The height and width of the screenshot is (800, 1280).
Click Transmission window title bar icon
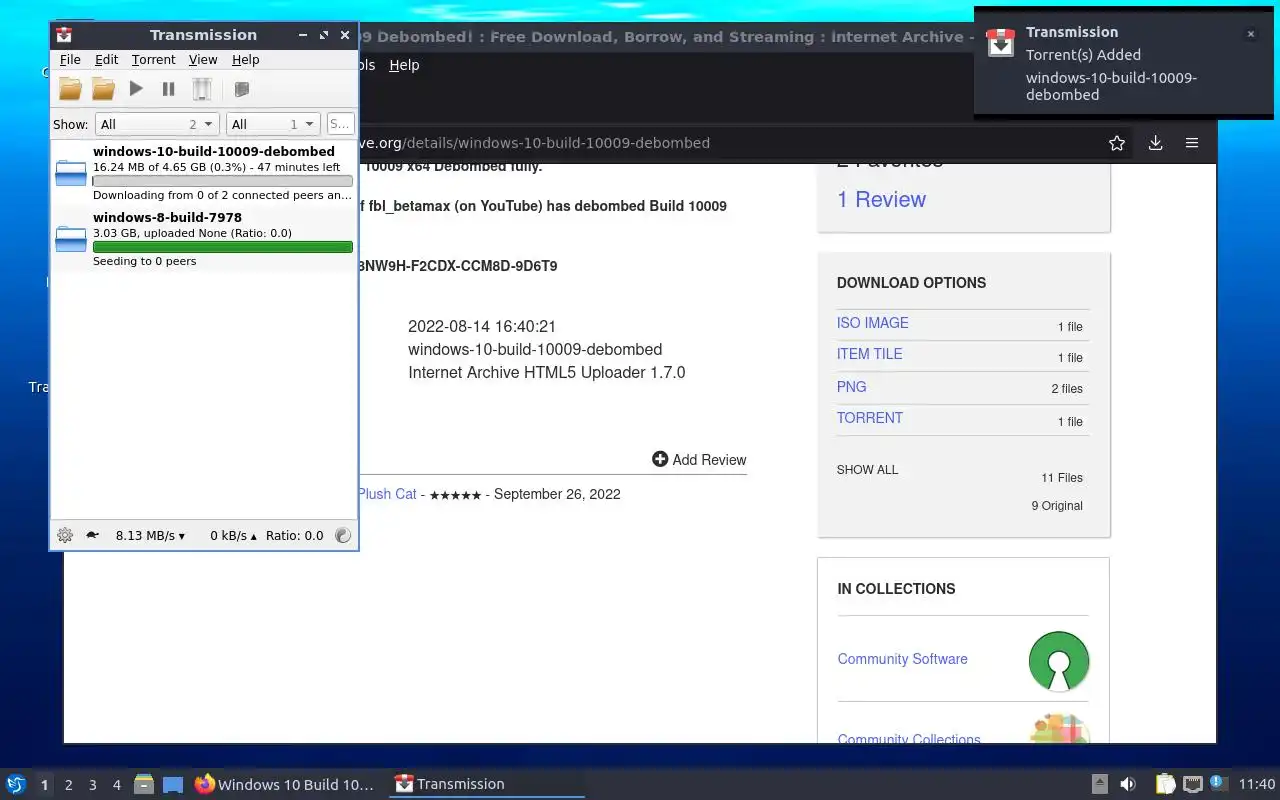point(64,35)
